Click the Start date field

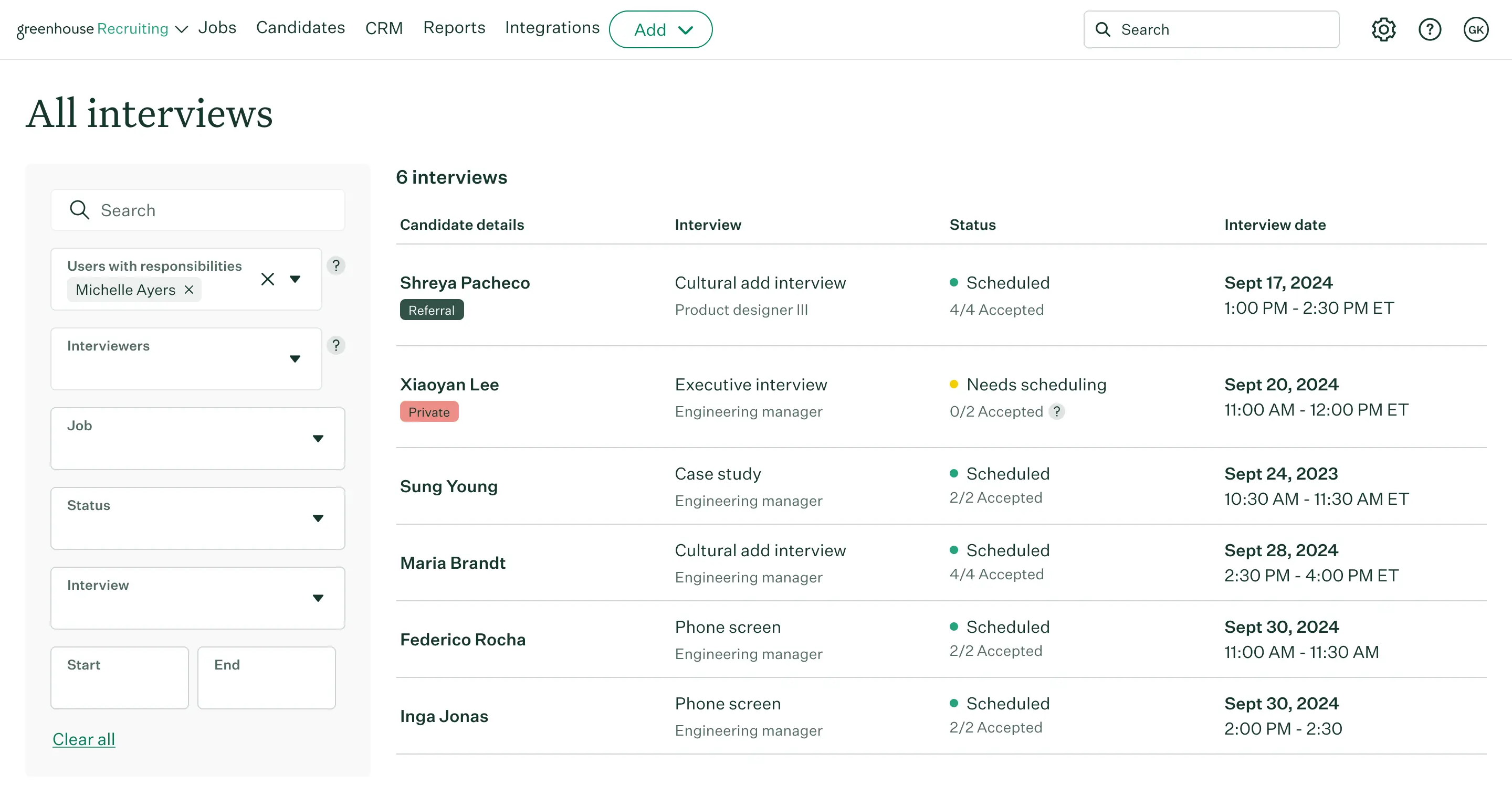(x=119, y=678)
